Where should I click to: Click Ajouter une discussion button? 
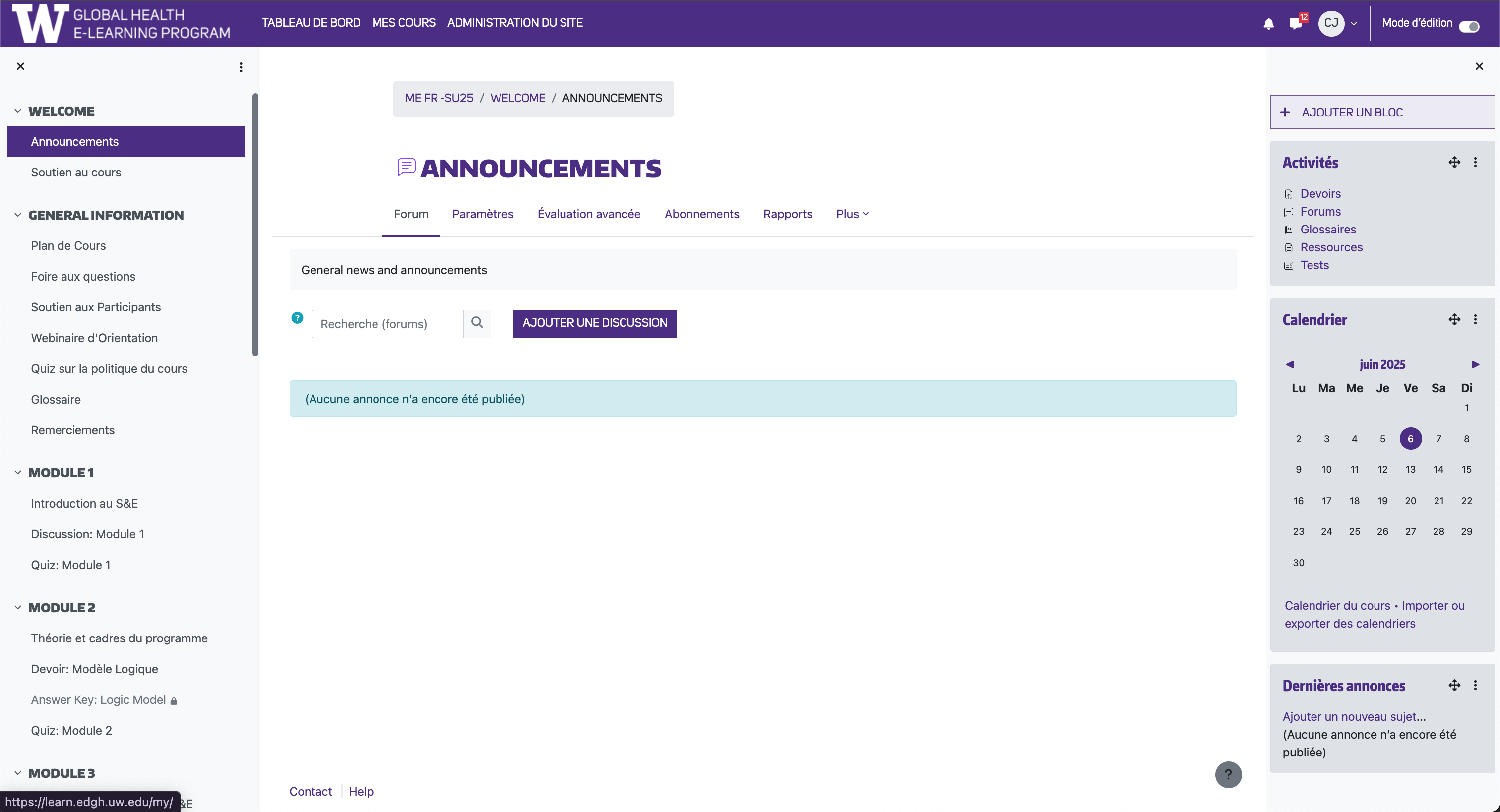point(595,323)
